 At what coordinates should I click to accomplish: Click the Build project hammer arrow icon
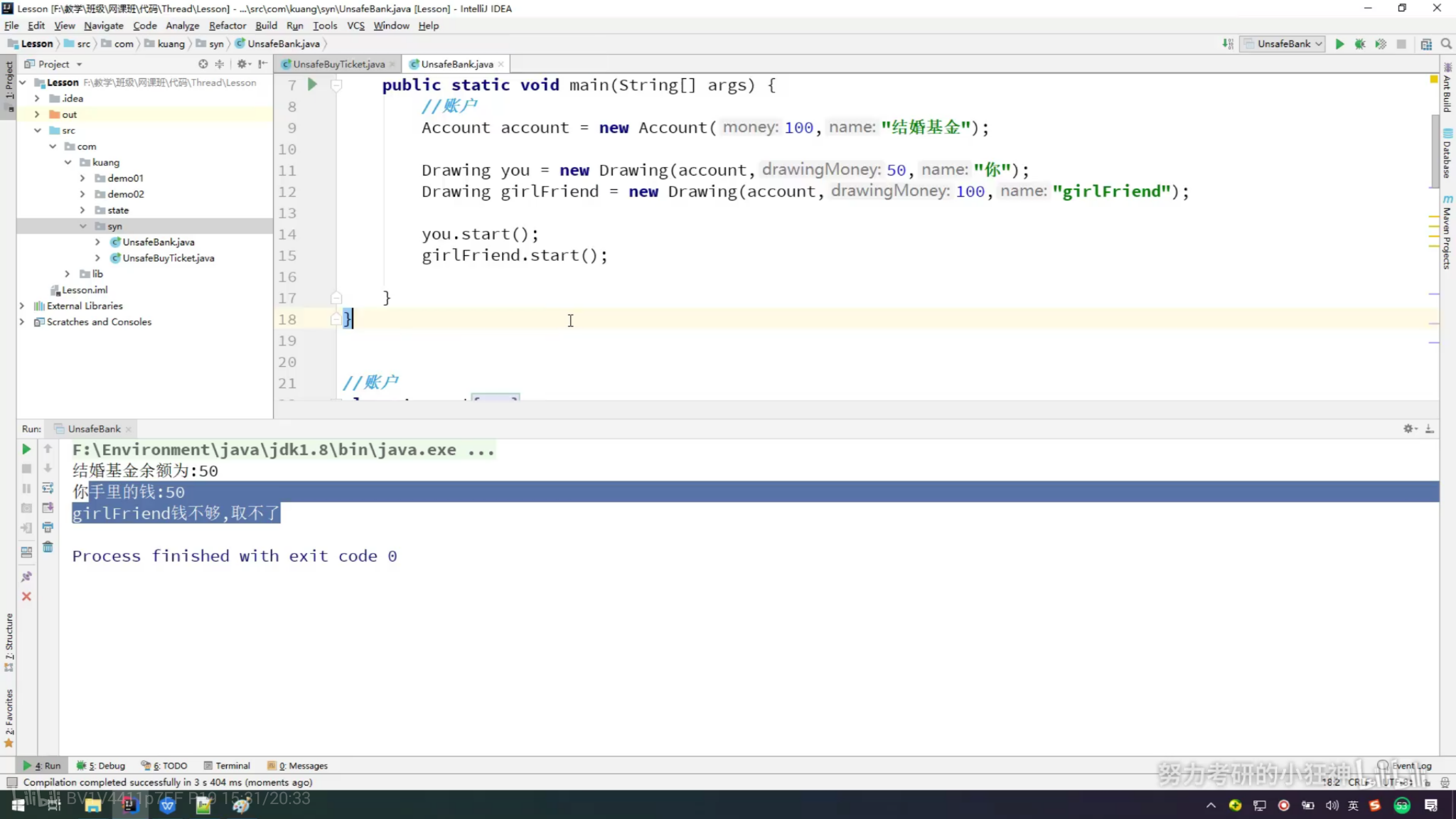click(x=1228, y=44)
